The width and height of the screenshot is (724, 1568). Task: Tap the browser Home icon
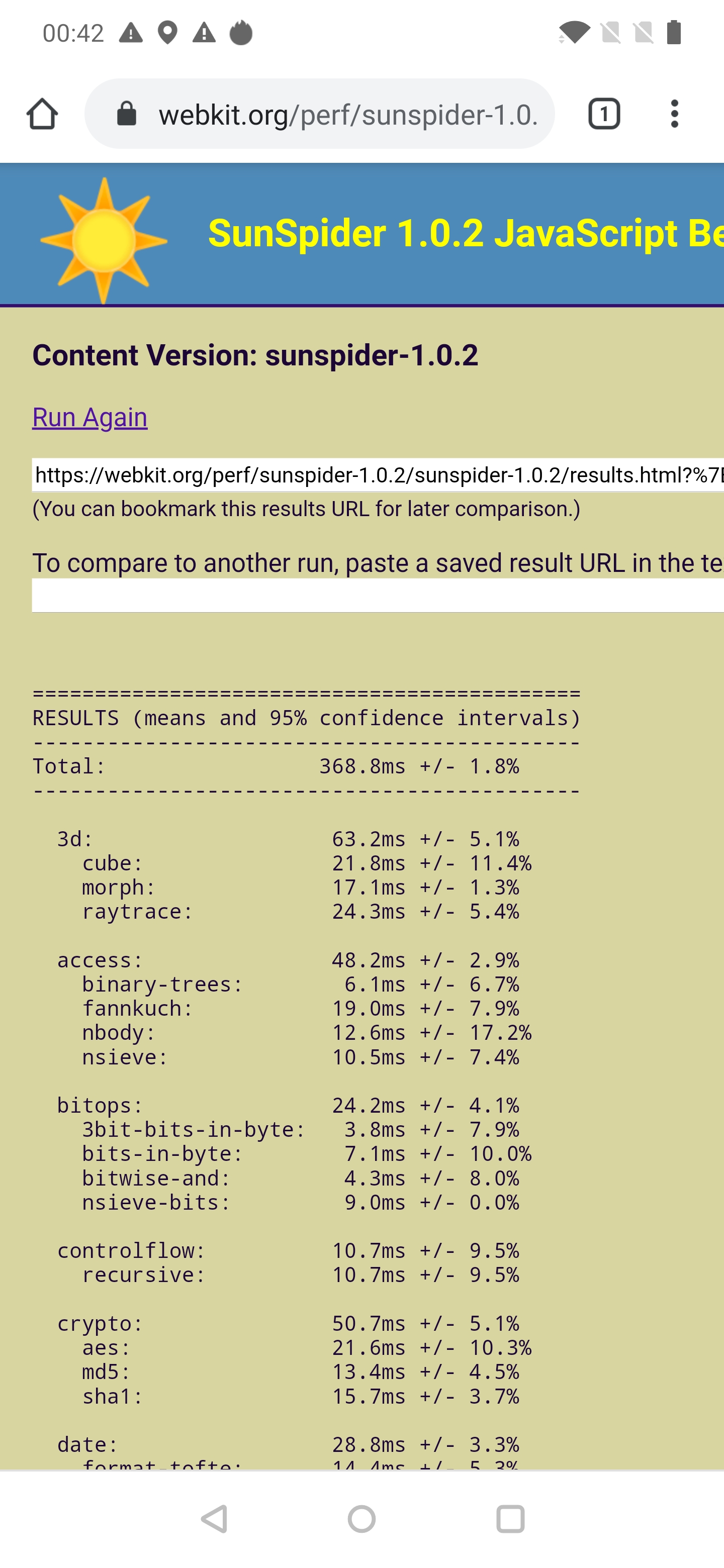[42, 114]
